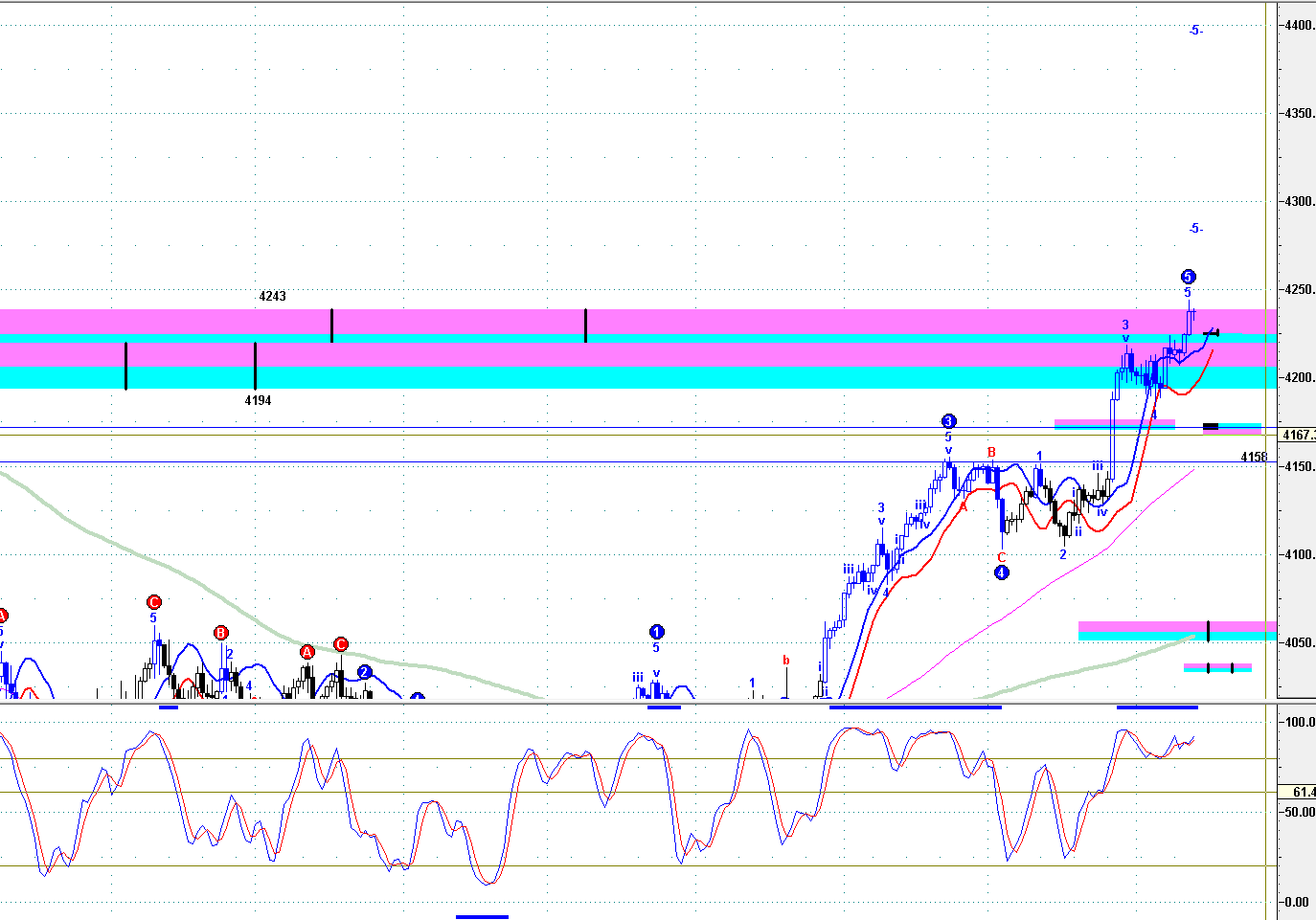
Task: Click the circled blue wave 2 marker
Action: click(364, 672)
